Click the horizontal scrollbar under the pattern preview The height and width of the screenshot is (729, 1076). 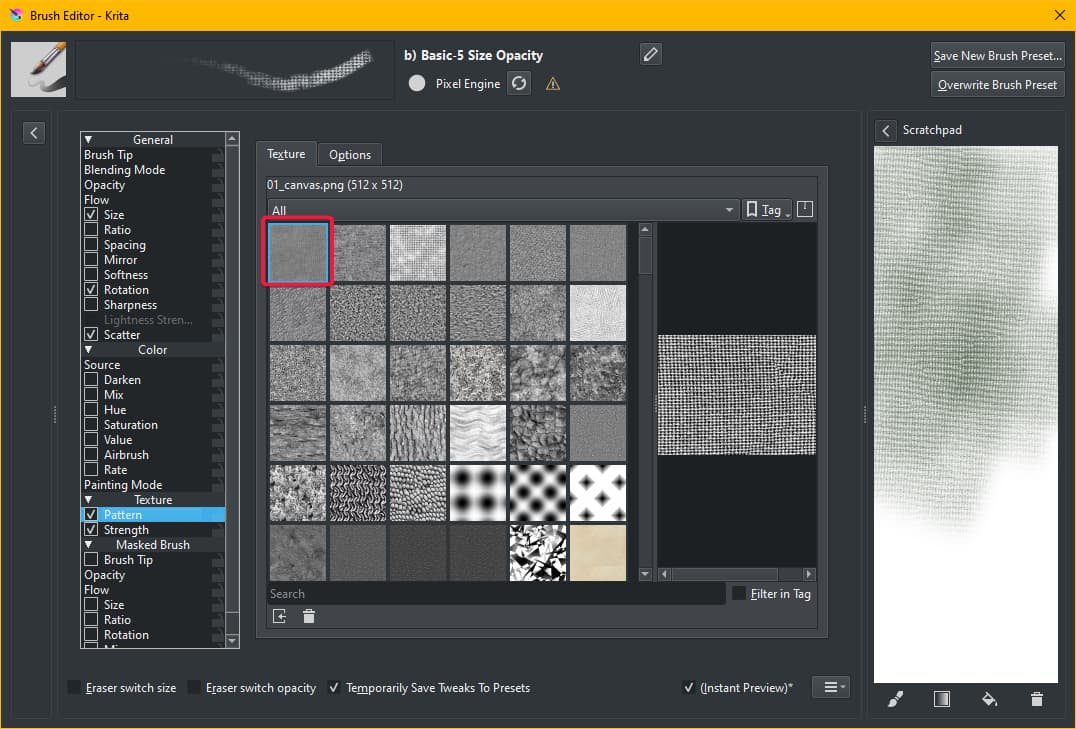[736, 575]
